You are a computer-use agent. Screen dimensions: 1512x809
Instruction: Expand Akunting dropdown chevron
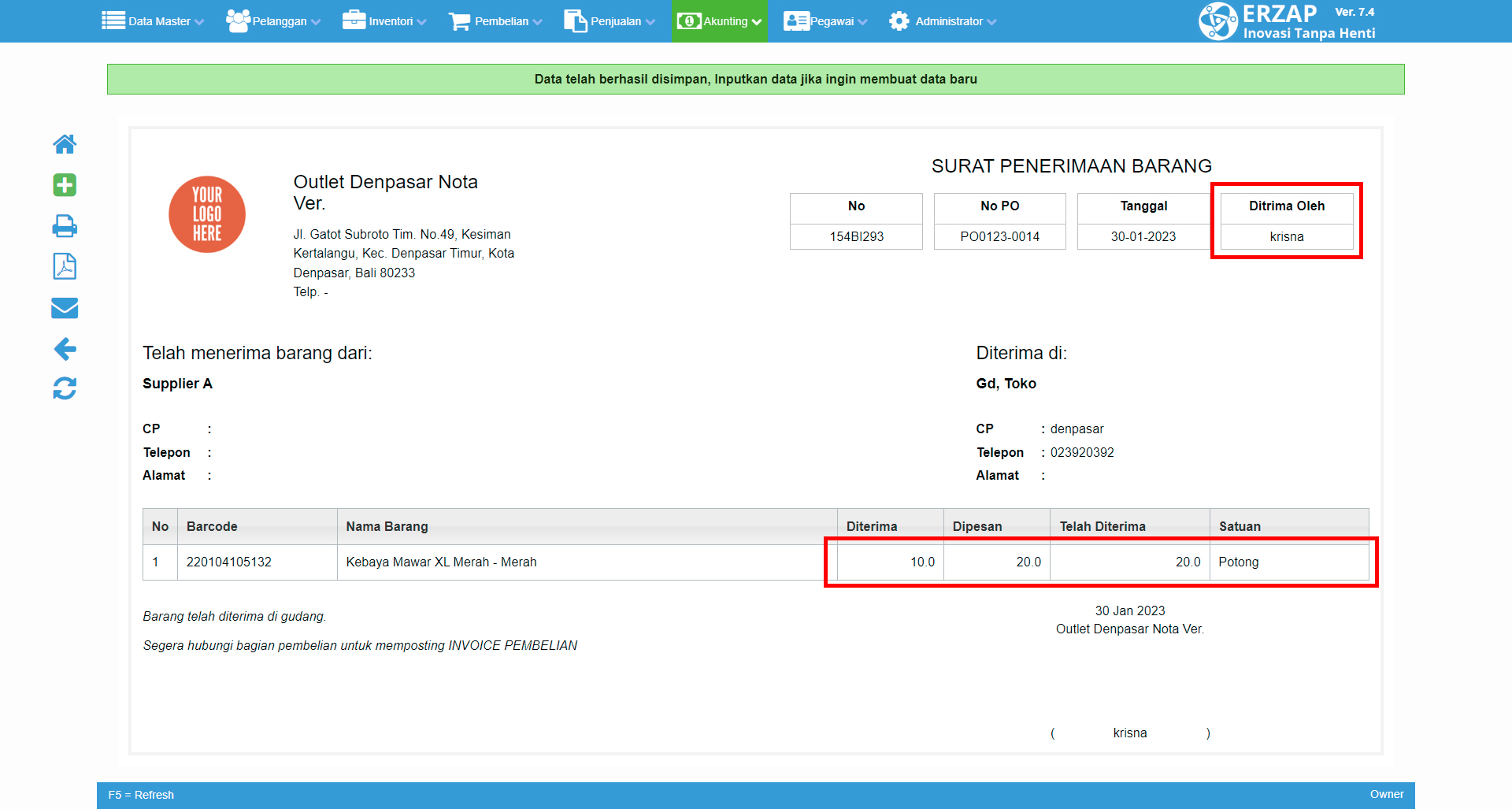click(x=757, y=22)
